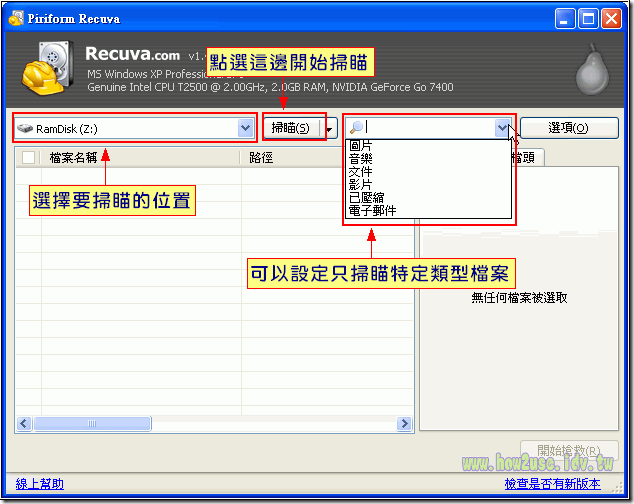Select 電子郵件 from the filter list
Viewport: 634px width, 504px height.
tap(428, 210)
